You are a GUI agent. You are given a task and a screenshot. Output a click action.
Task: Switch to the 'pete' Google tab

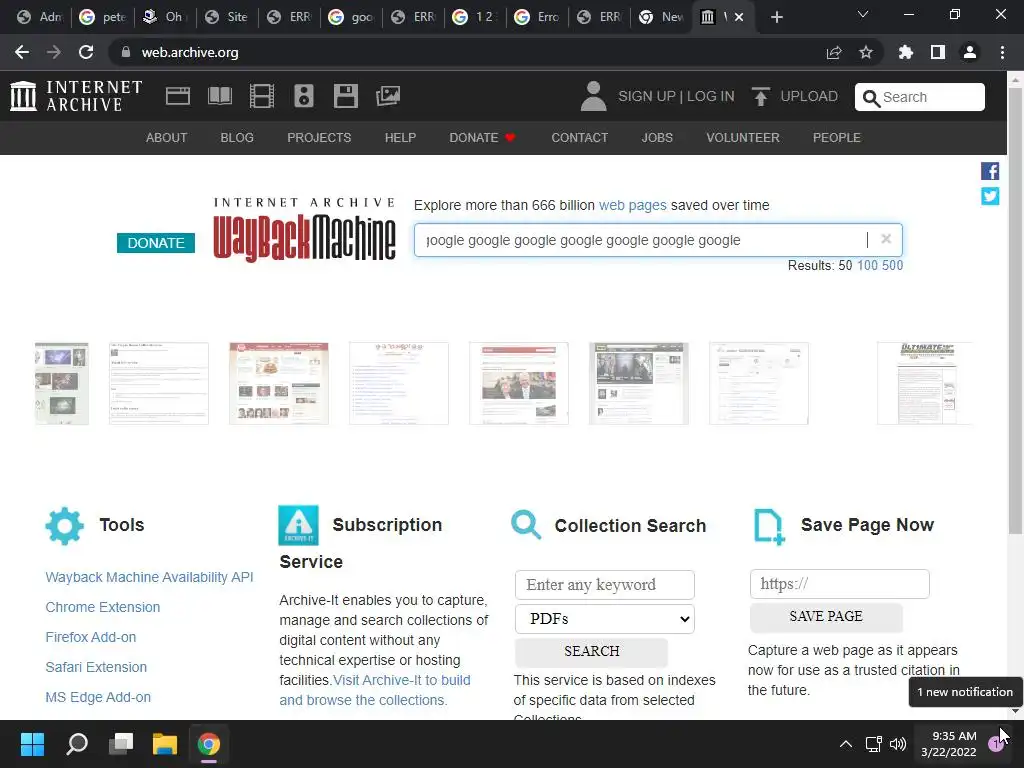(103, 17)
